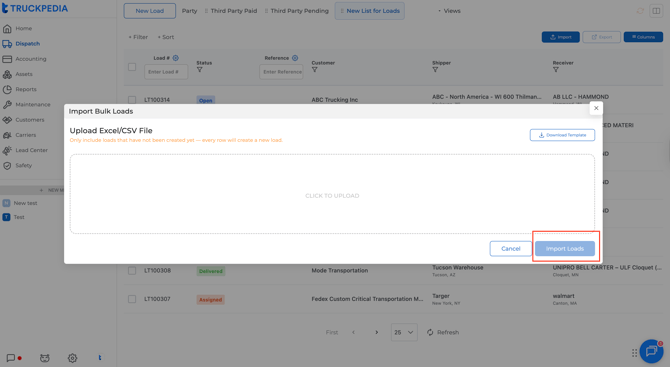
Task: Open the Carriers icon in sidebar
Action: tap(7, 135)
